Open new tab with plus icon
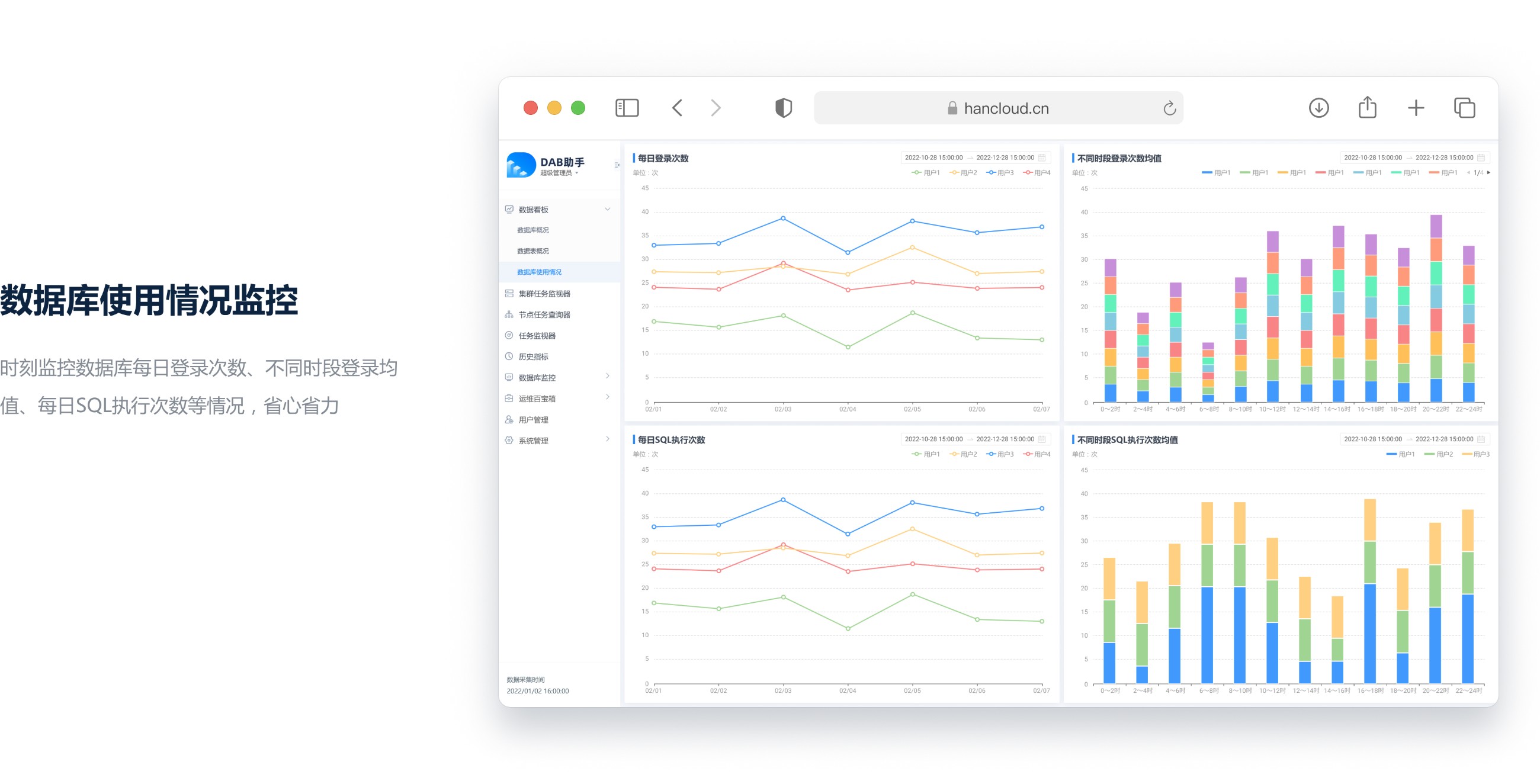This screenshot has width=1540, height=784. click(1416, 108)
